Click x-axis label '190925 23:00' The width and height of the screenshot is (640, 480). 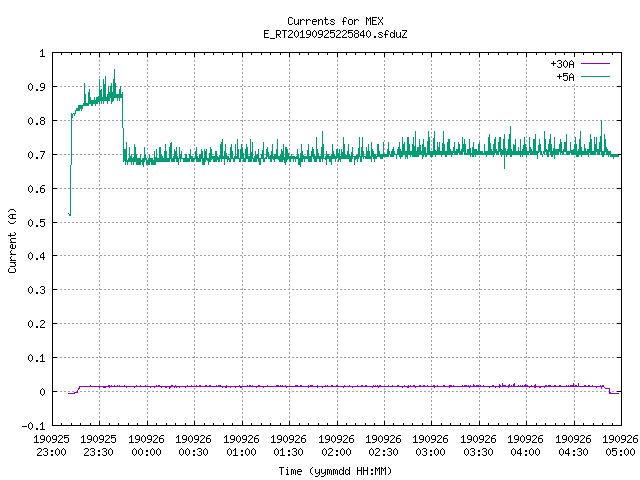click(x=51, y=446)
